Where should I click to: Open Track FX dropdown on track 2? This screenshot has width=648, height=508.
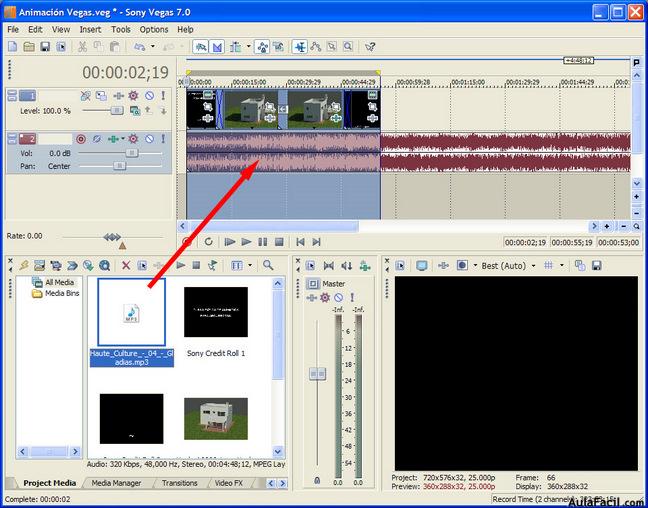[x=123, y=139]
